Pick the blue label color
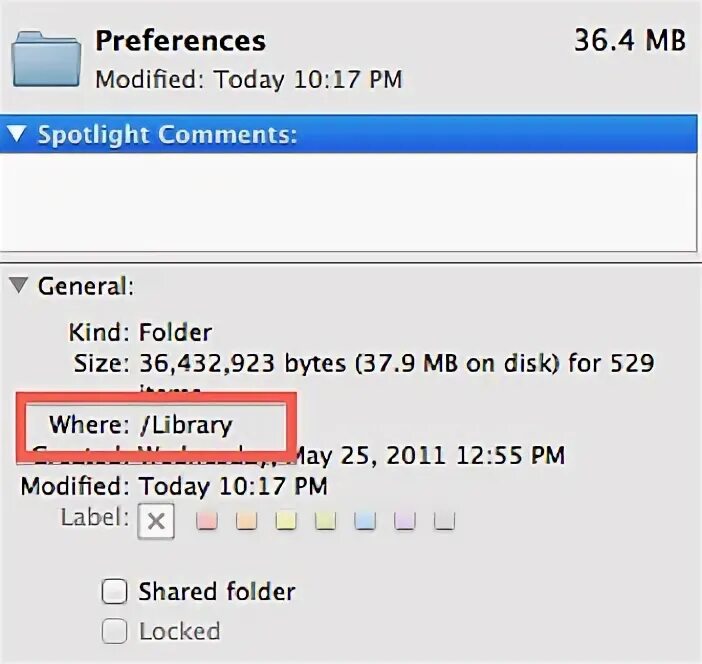Viewport: 702px width, 664px height. coord(365,520)
